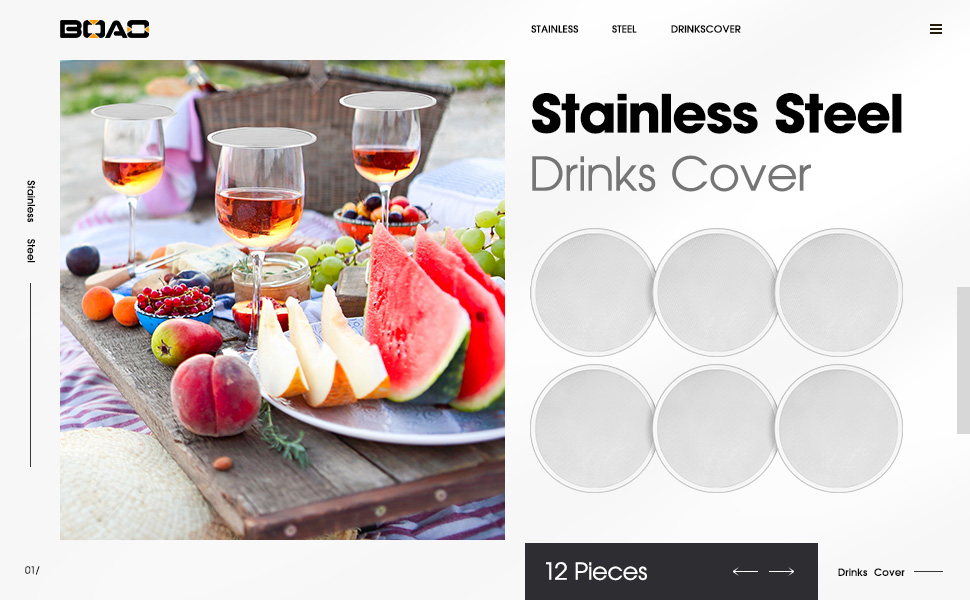Screen dimensions: 970x600
Task: Select the DRINKSCOVER nav item
Action: click(705, 29)
